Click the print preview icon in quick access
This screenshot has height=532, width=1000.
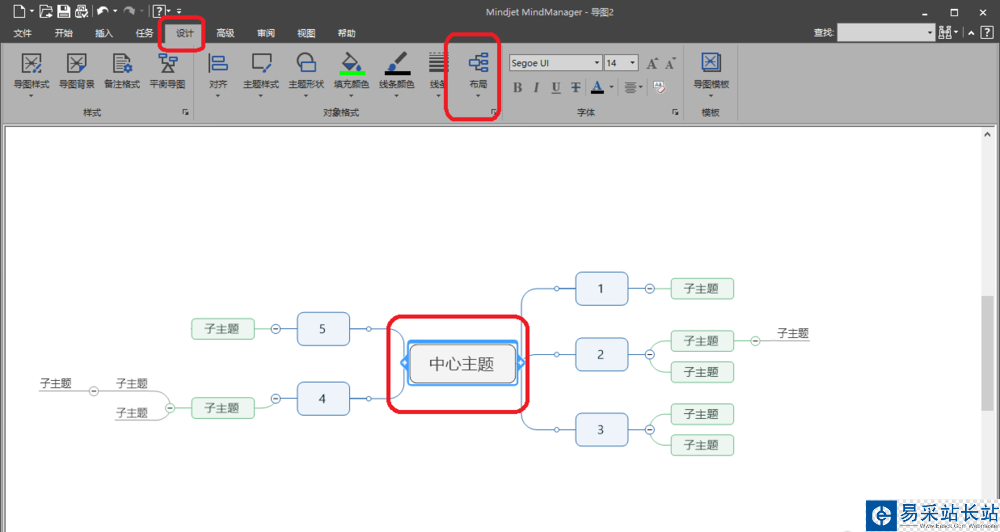pyautogui.click(x=81, y=11)
